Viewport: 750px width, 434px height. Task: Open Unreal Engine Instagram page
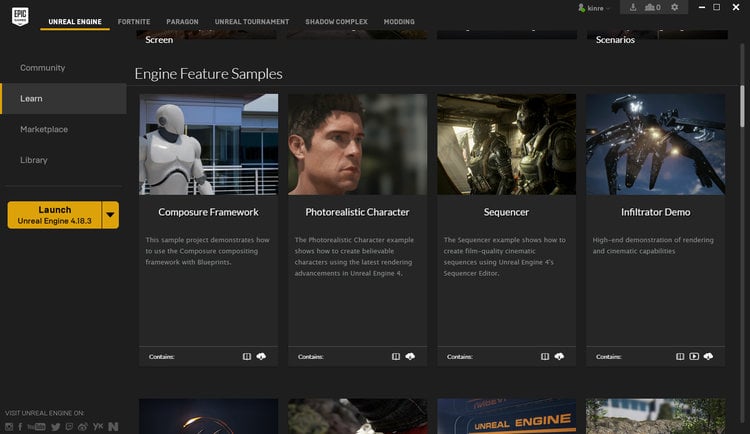9,426
